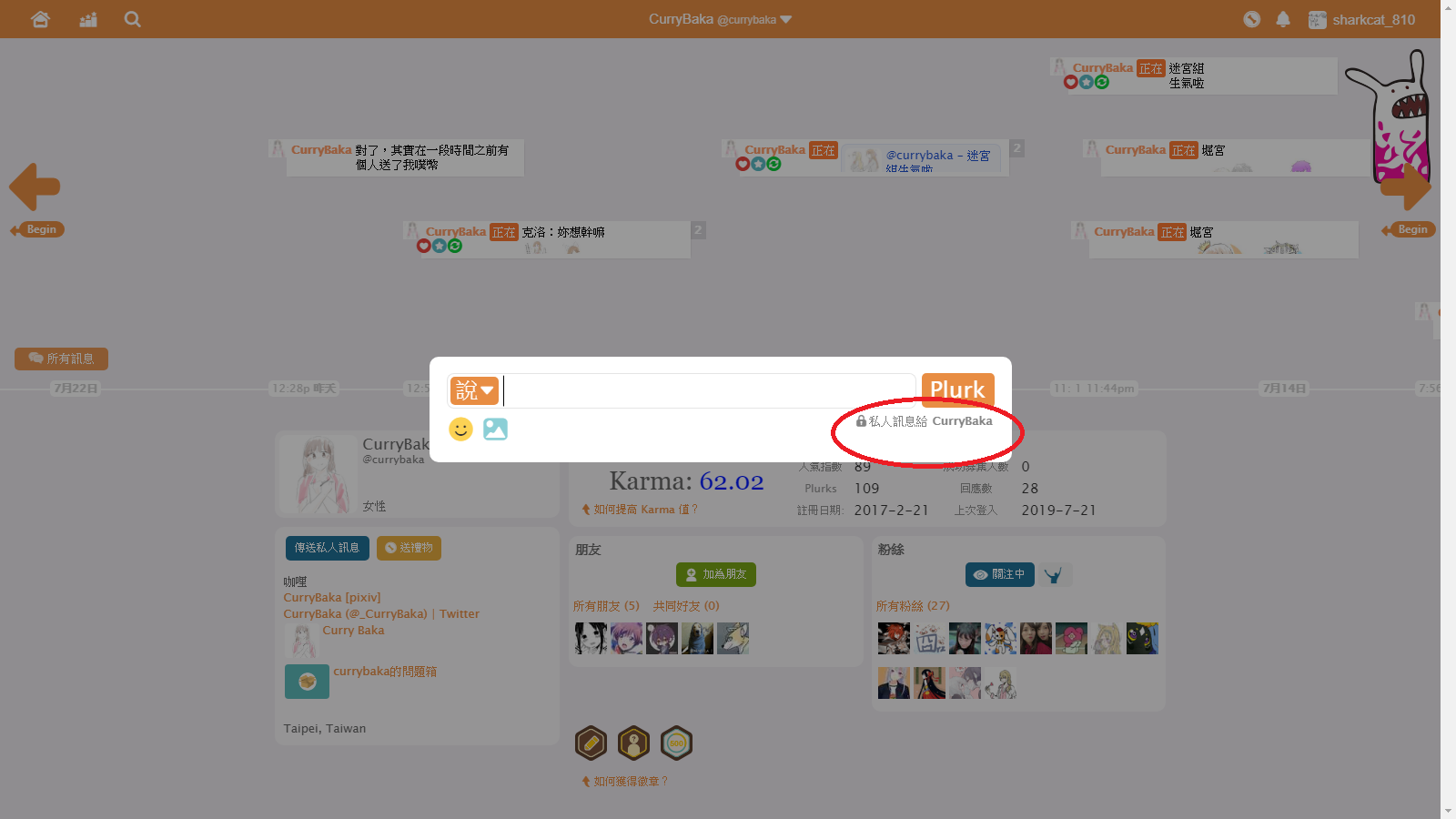1456x819 pixels.
Task: Expand CurryBaka title dropdown arrow
Action: [x=786, y=19]
